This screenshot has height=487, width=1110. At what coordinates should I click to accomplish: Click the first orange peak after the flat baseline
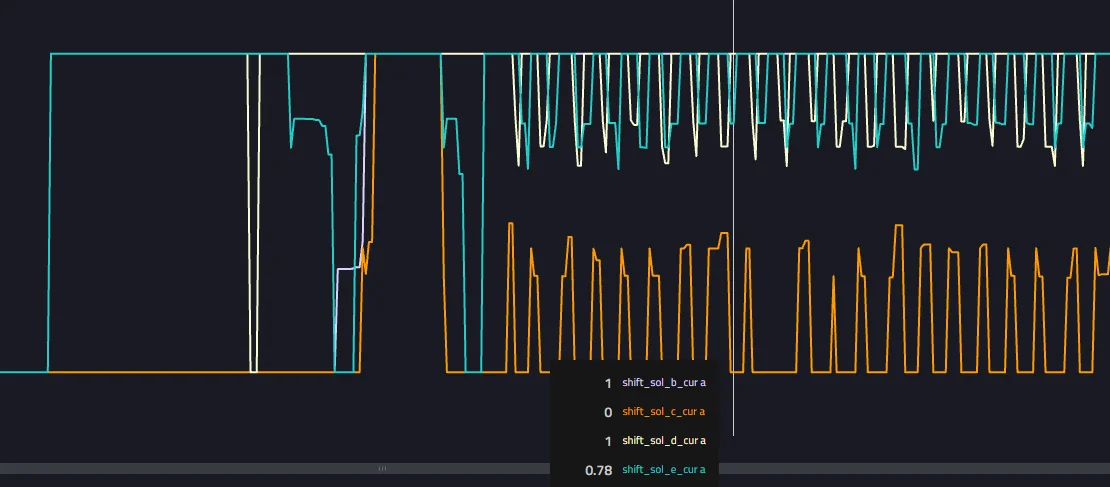pyautogui.click(x=511, y=225)
